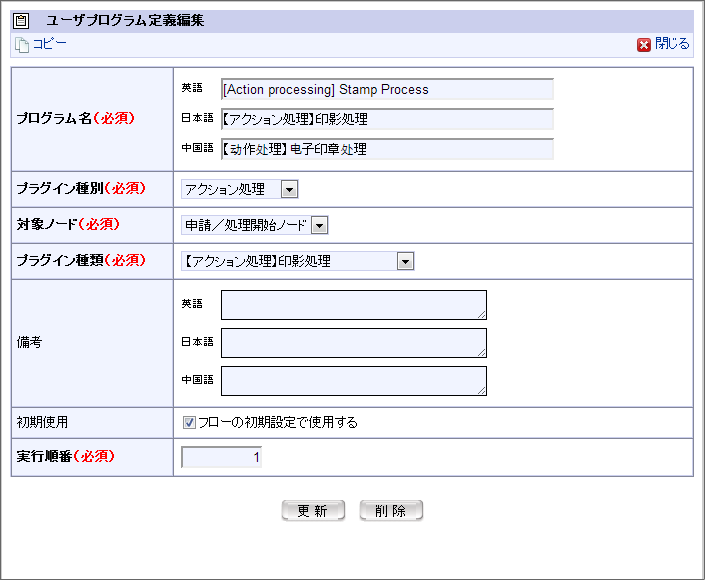The height and width of the screenshot is (580, 705).
Task: Click the Chinese program name field
Action: tap(387, 149)
